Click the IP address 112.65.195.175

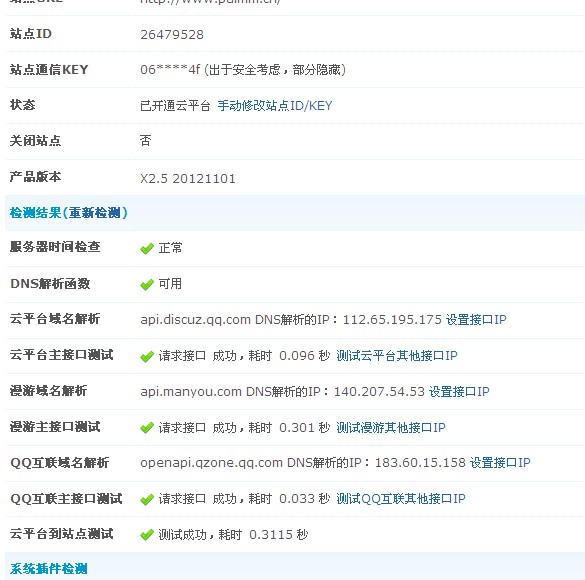392,320
